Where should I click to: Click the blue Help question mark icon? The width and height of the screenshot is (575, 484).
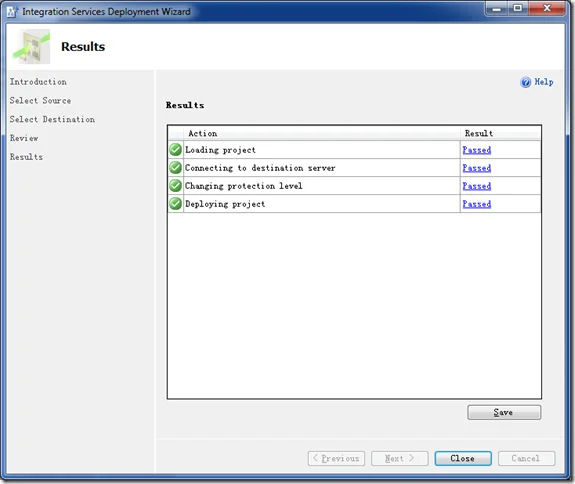[x=525, y=82]
